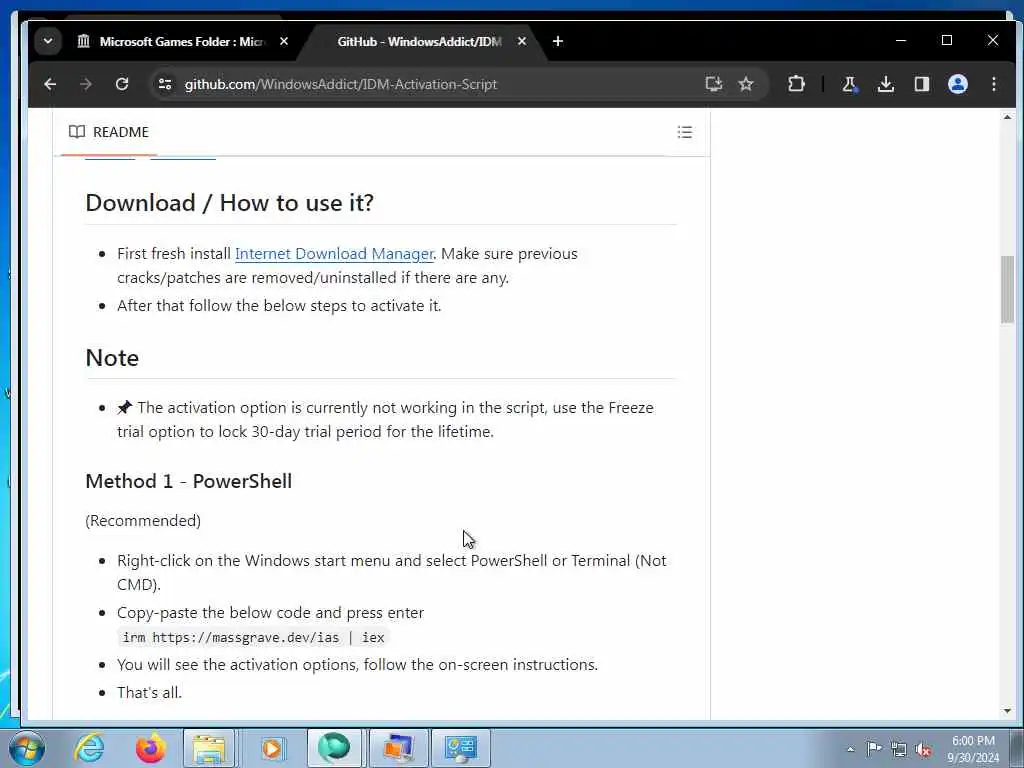Close the Microsoft Games Folder tab
This screenshot has width=1024, height=768.
click(284, 41)
